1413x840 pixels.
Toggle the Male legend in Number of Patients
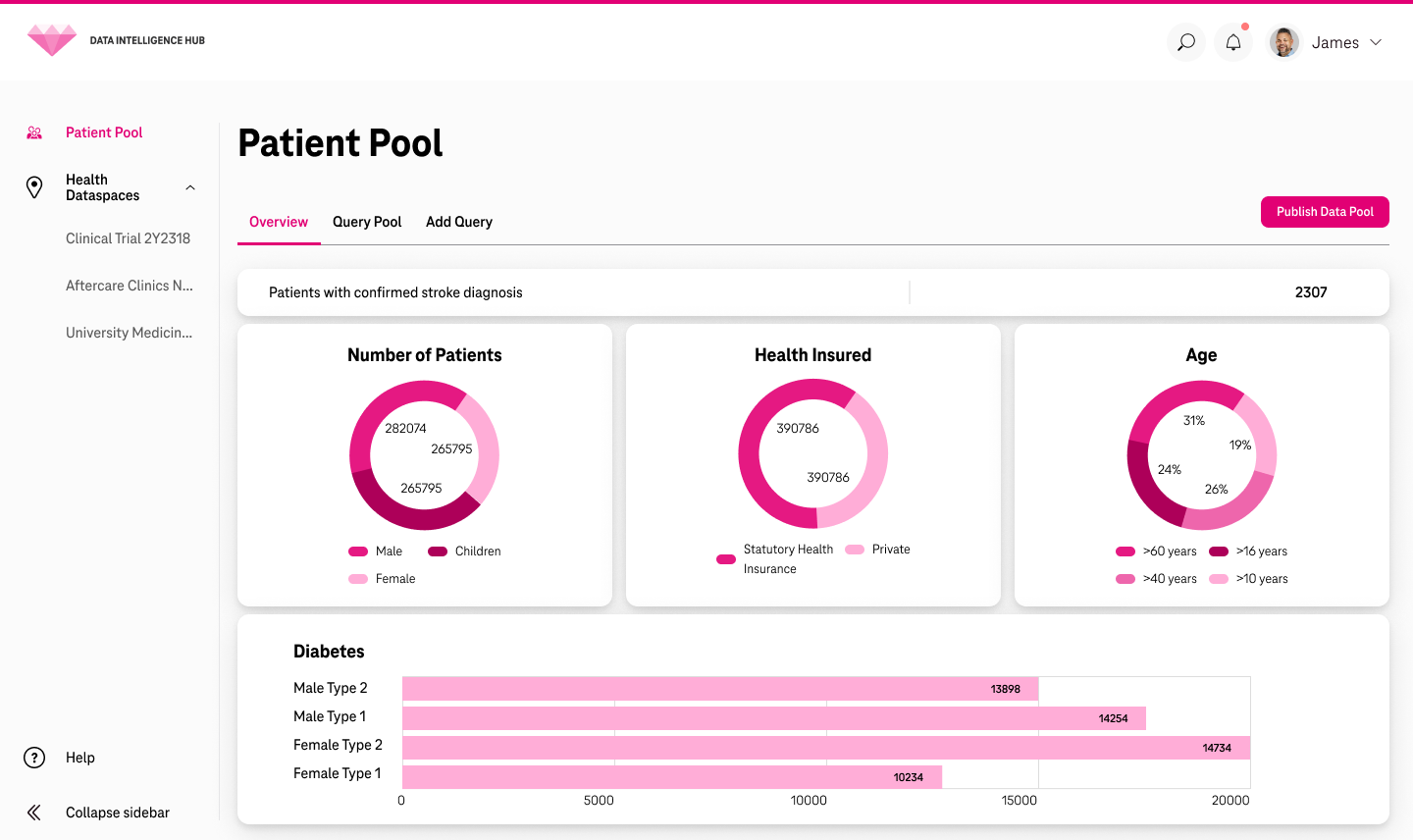[358, 551]
